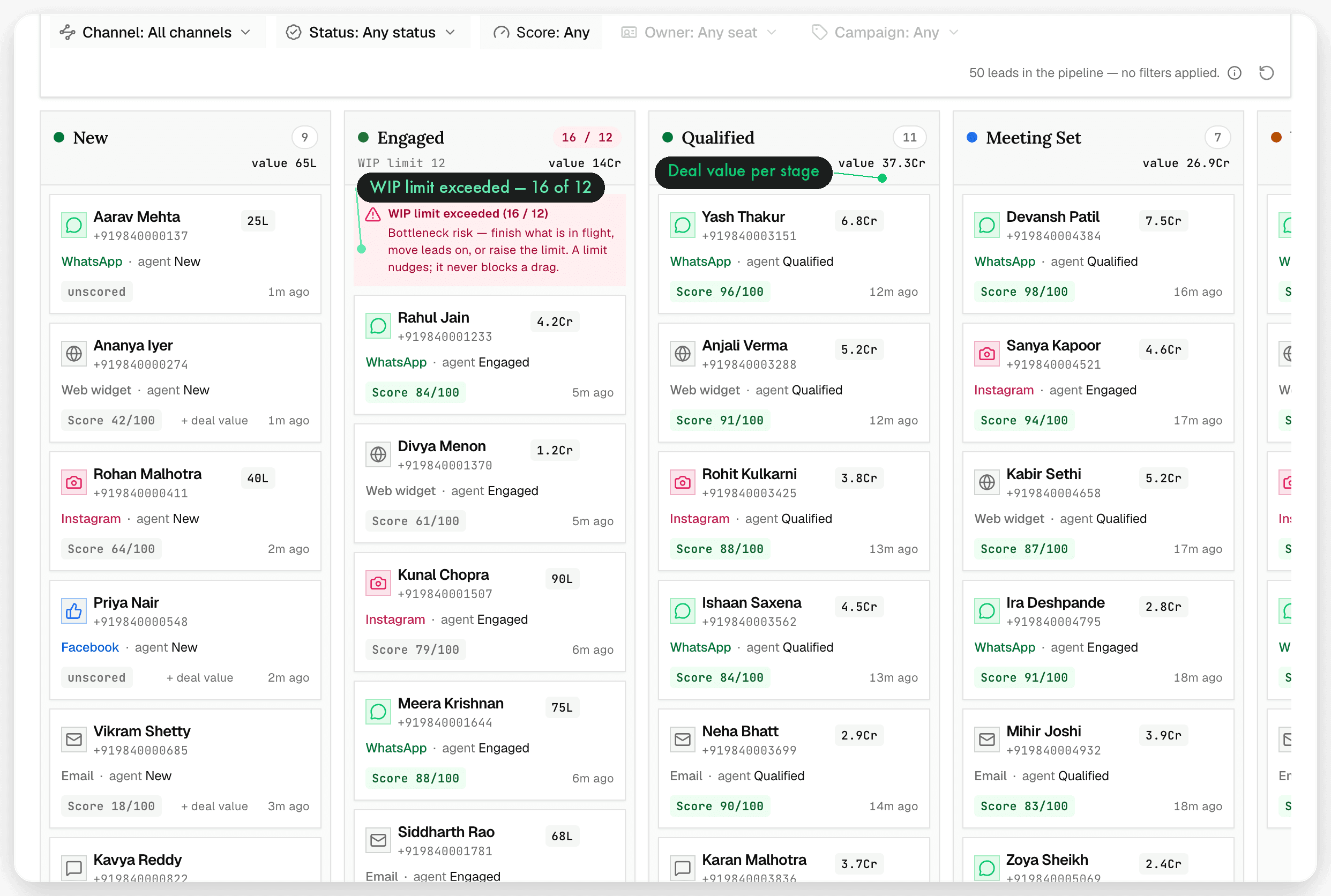Click the info icon beside pipeline summary
The width and height of the screenshot is (1331, 896).
1235,73
